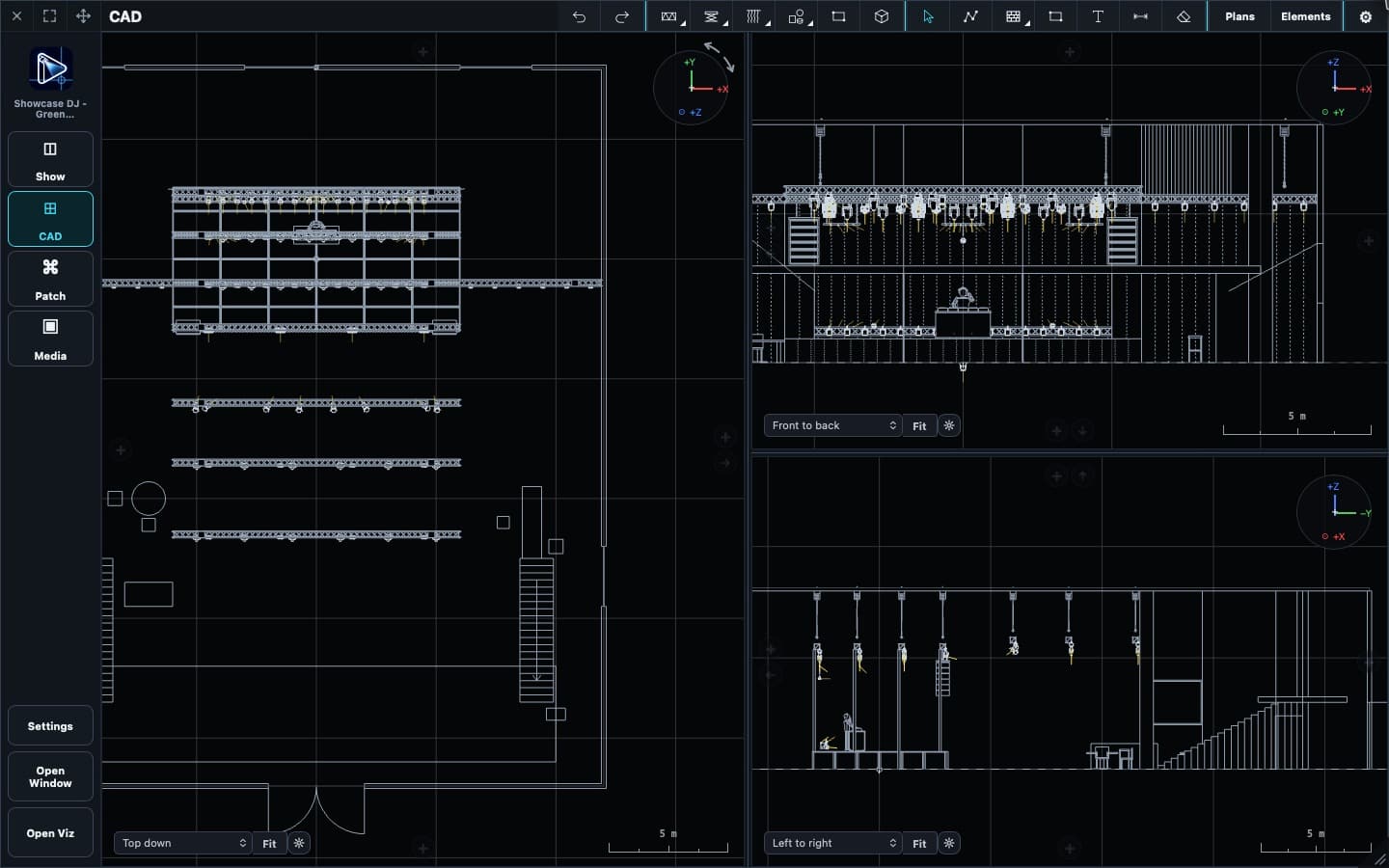The width and height of the screenshot is (1389, 868).
Task: Click the rotate view arrows in the top-down view
Action: tap(720, 56)
